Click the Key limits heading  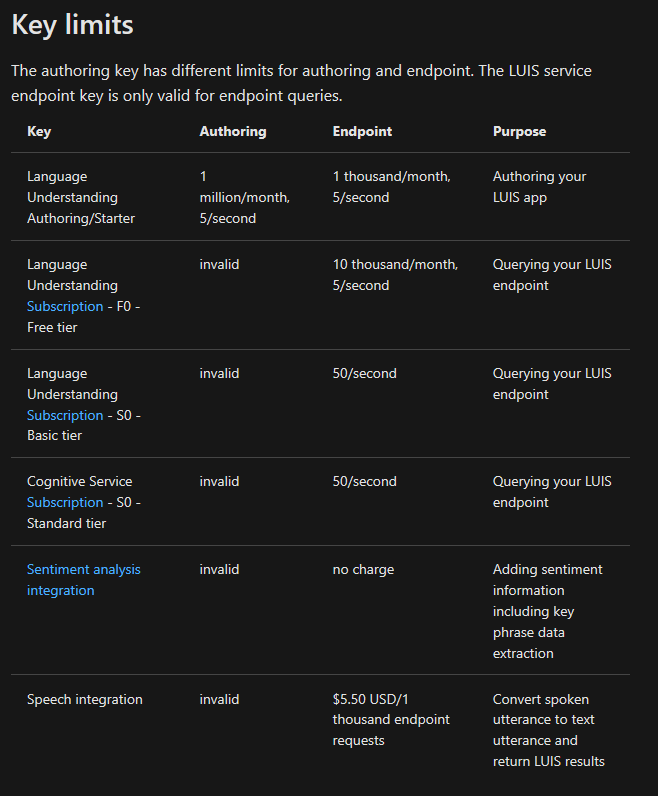click(x=72, y=25)
